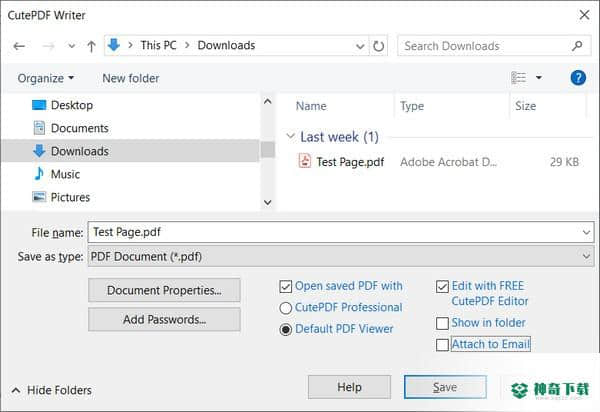Image resolution: width=600 pixels, height=412 pixels.
Task: Select the CutePDF Professional radio option
Action: click(286, 308)
